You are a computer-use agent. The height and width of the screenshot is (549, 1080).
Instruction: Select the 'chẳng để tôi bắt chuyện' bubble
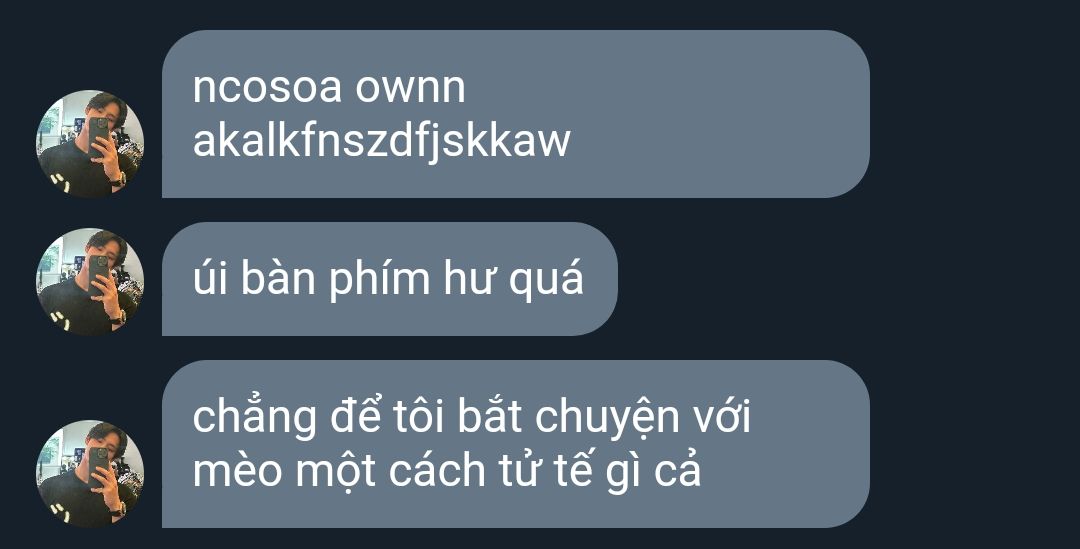516,444
